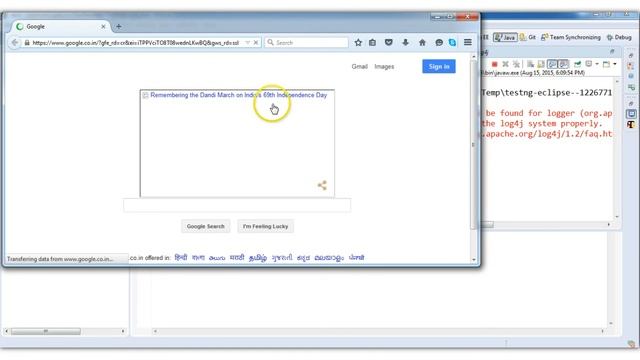Switch Google to മലയാളം language

329,258
